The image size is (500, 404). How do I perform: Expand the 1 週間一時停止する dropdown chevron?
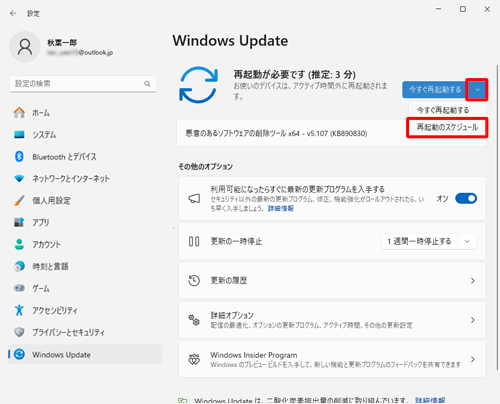[467, 241]
